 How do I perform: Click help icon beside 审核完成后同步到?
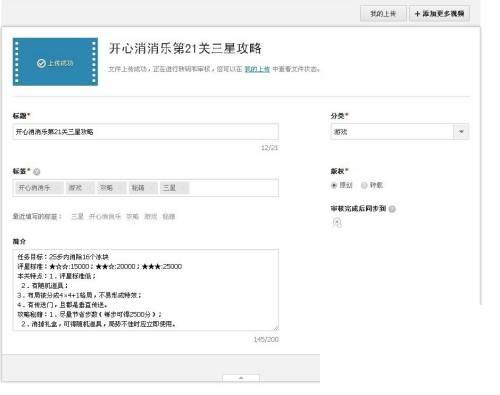392,209
